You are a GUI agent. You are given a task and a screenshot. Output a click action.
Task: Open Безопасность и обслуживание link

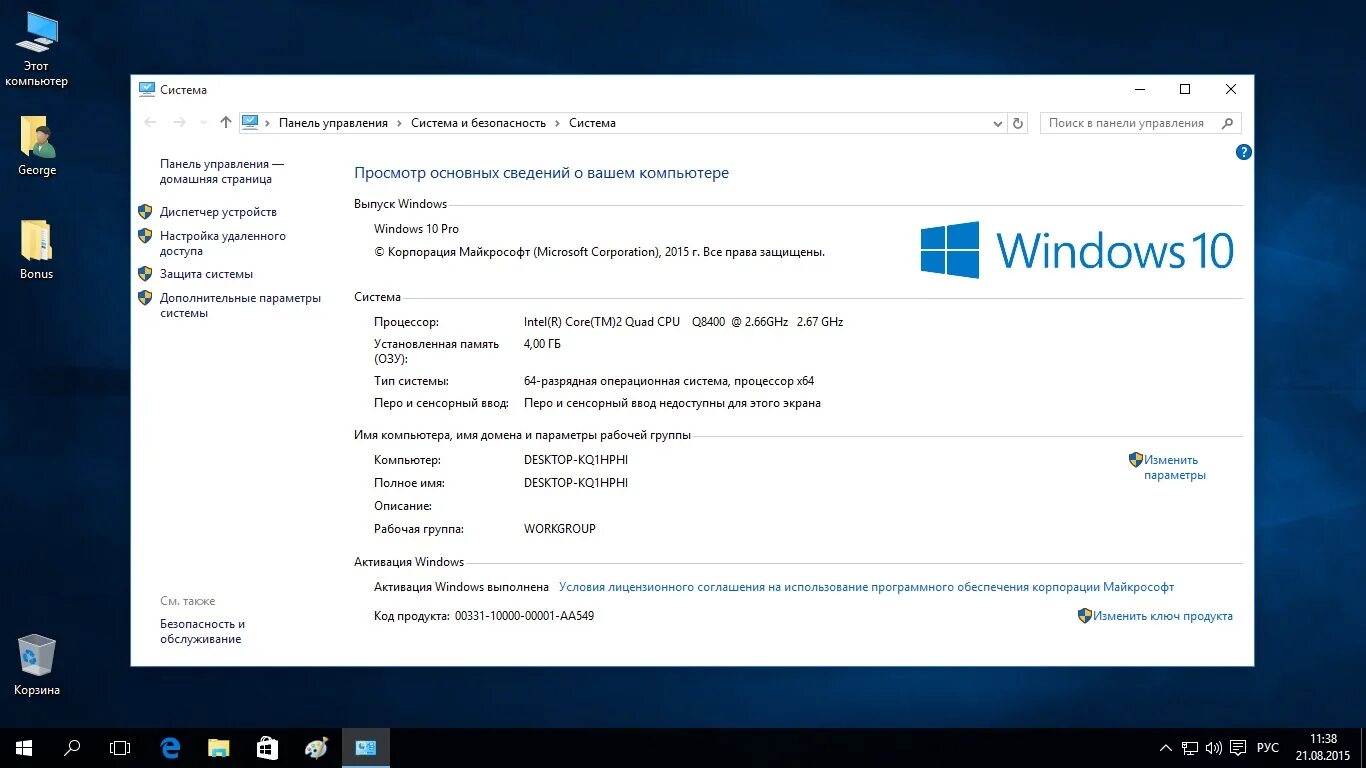pyautogui.click(x=202, y=631)
